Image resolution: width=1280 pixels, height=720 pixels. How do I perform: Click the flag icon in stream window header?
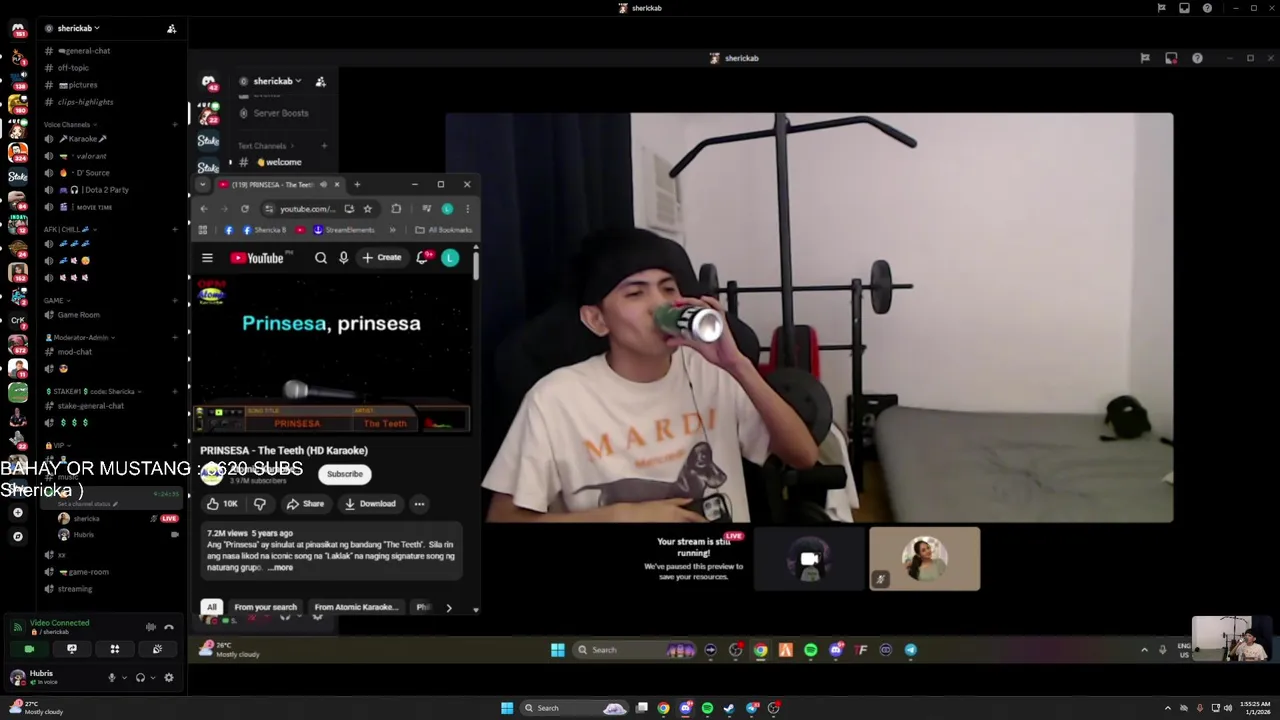tap(1145, 58)
